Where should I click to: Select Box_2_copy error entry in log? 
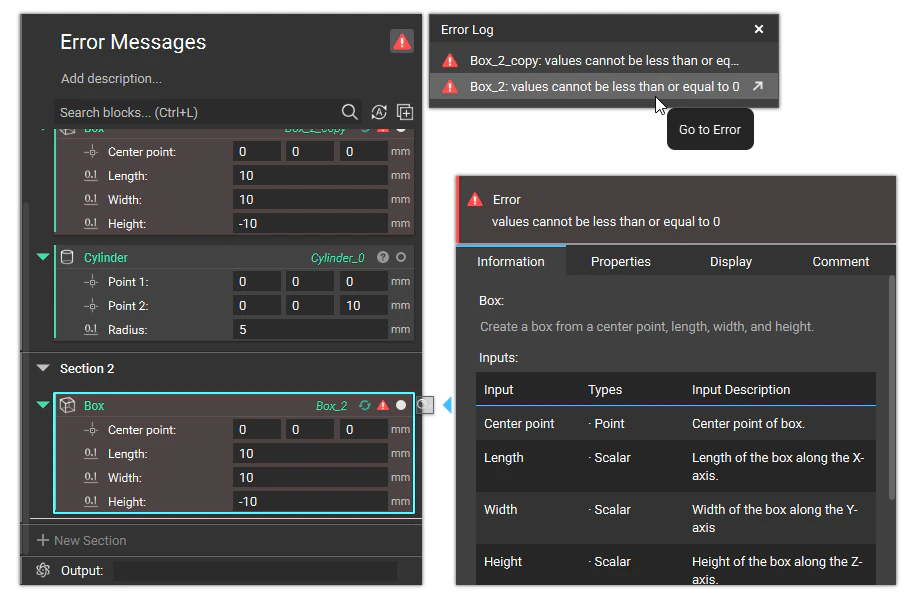pyautogui.click(x=603, y=61)
